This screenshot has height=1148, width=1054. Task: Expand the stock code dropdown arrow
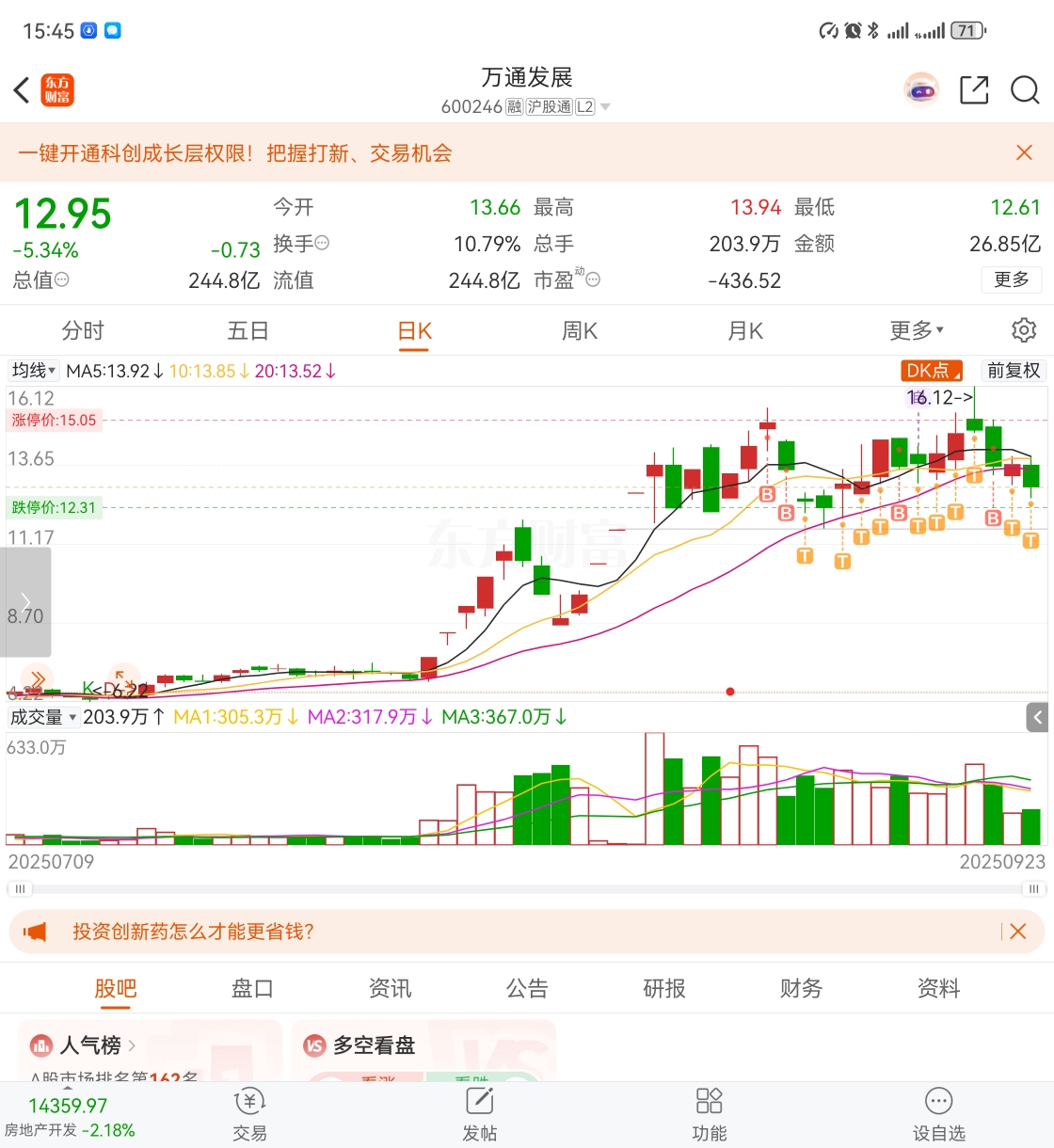(605, 107)
